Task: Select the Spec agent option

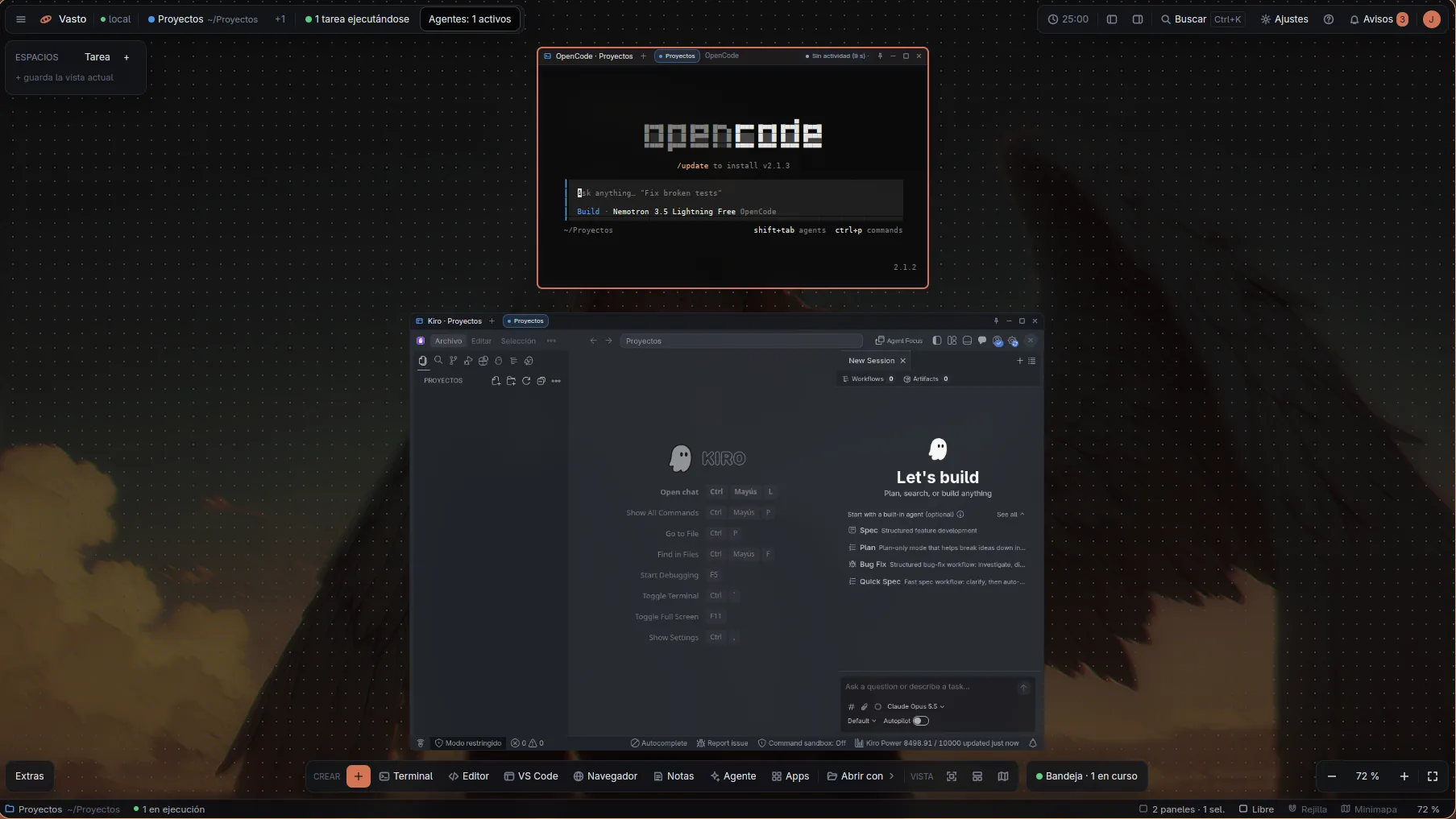Action: (x=937, y=531)
